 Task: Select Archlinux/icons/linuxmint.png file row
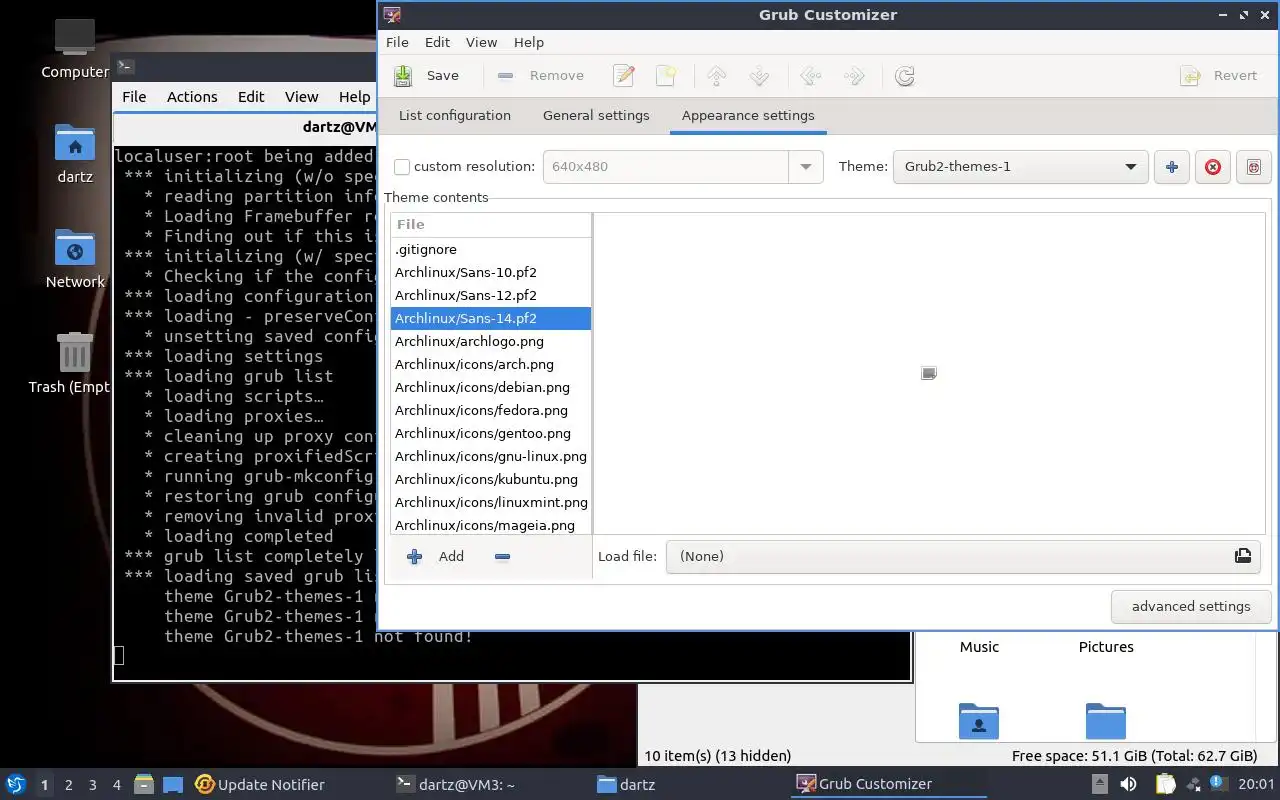click(491, 502)
